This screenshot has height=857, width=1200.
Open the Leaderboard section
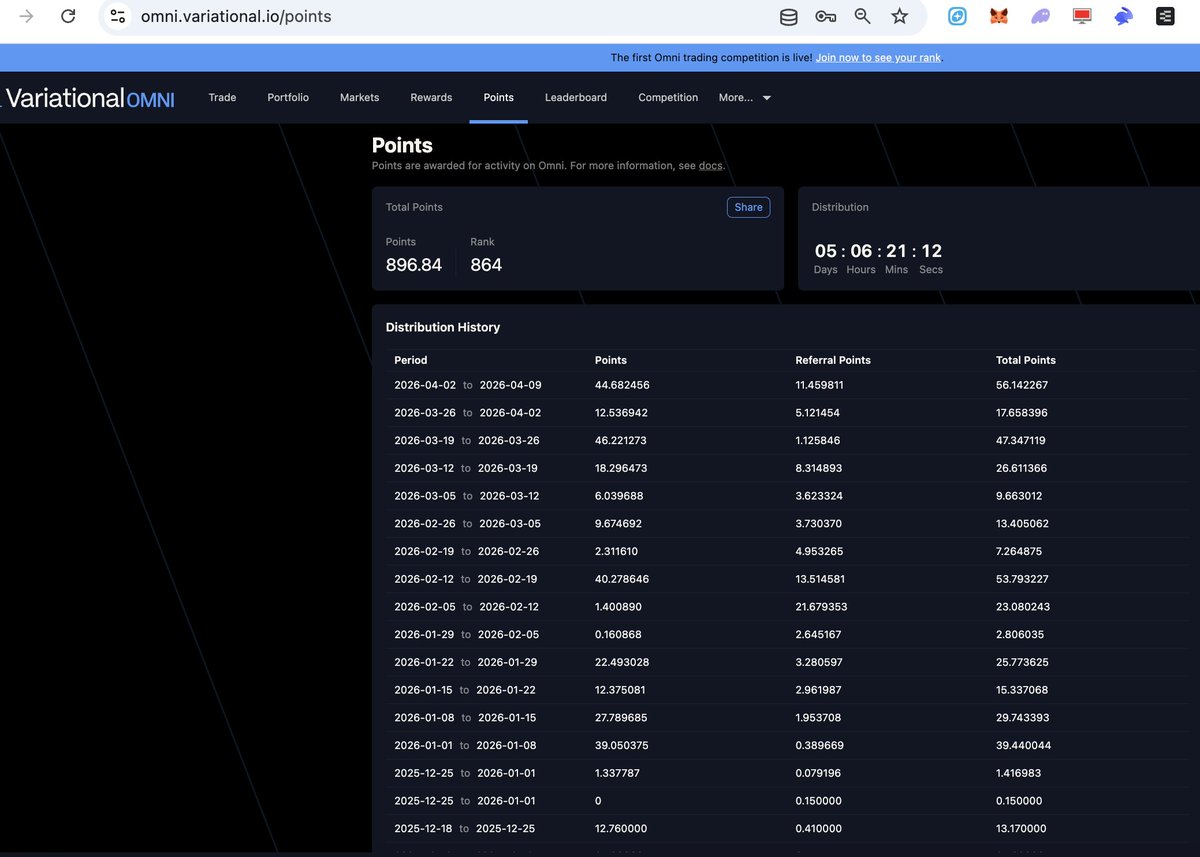coord(576,97)
